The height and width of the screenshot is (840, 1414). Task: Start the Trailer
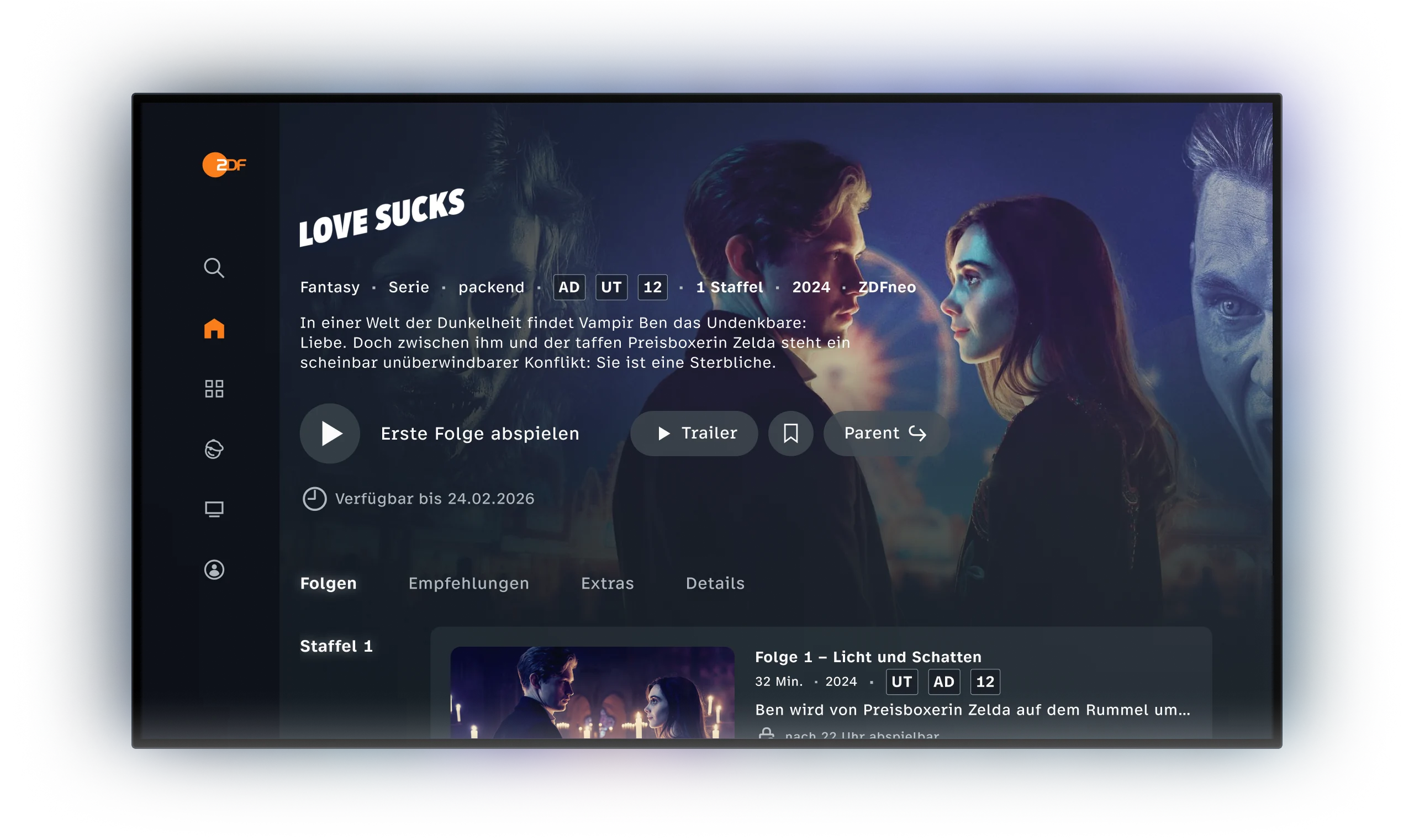694,433
